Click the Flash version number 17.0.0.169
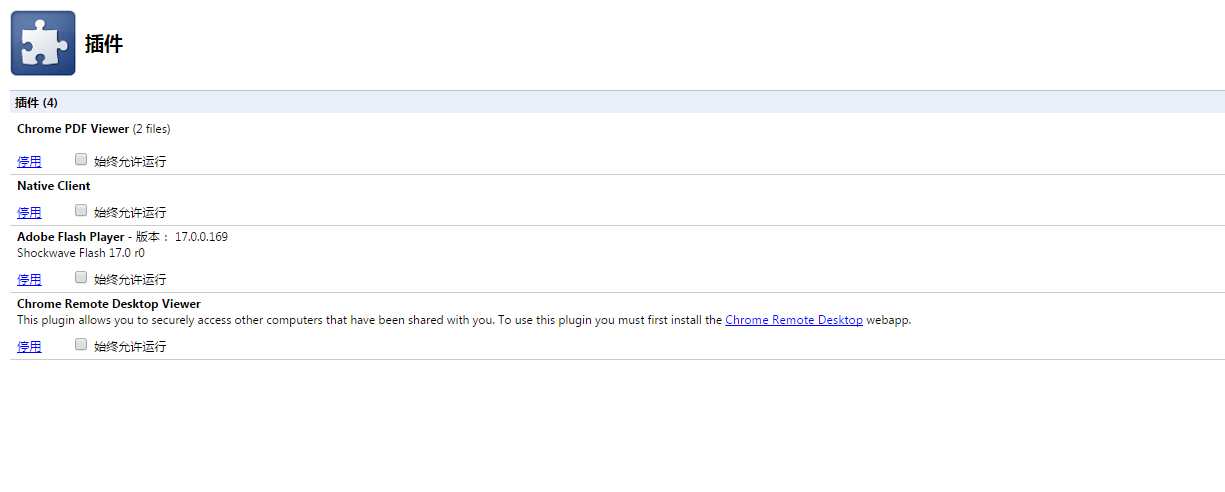The image size is (1225, 492). (201, 237)
